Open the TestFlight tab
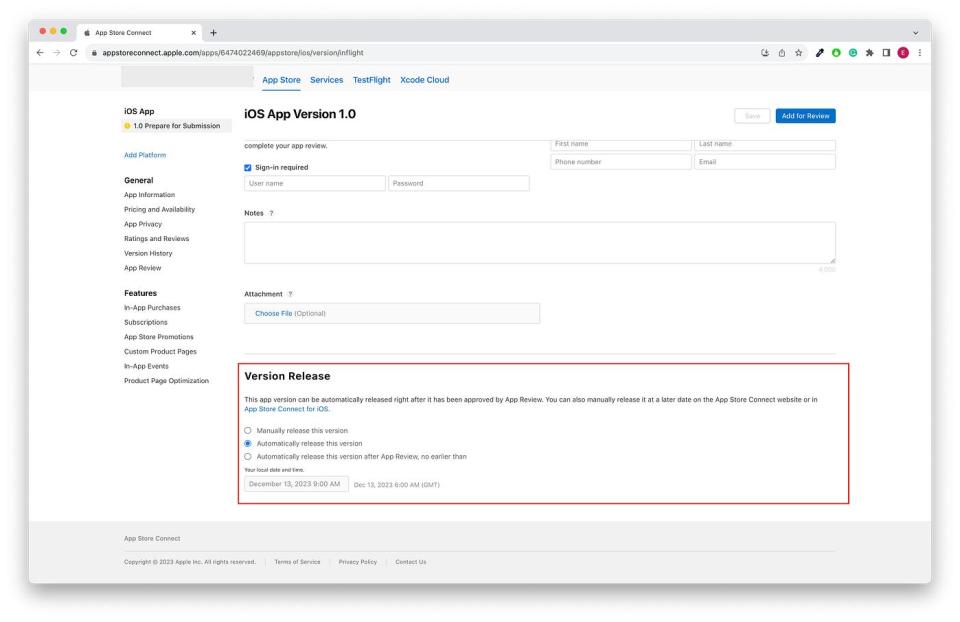Viewport: 960px width, 622px height. pyautogui.click(x=372, y=80)
